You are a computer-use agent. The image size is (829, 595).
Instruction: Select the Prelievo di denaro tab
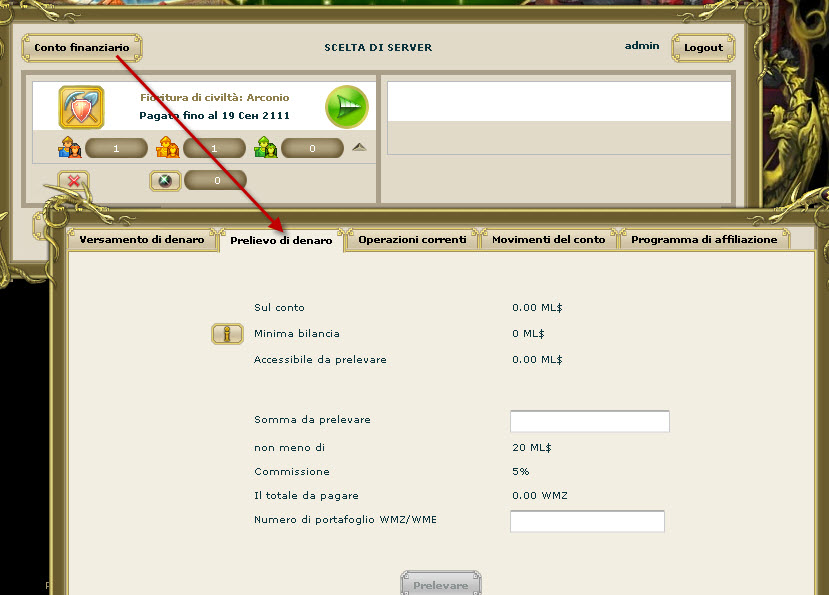click(x=281, y=240)
